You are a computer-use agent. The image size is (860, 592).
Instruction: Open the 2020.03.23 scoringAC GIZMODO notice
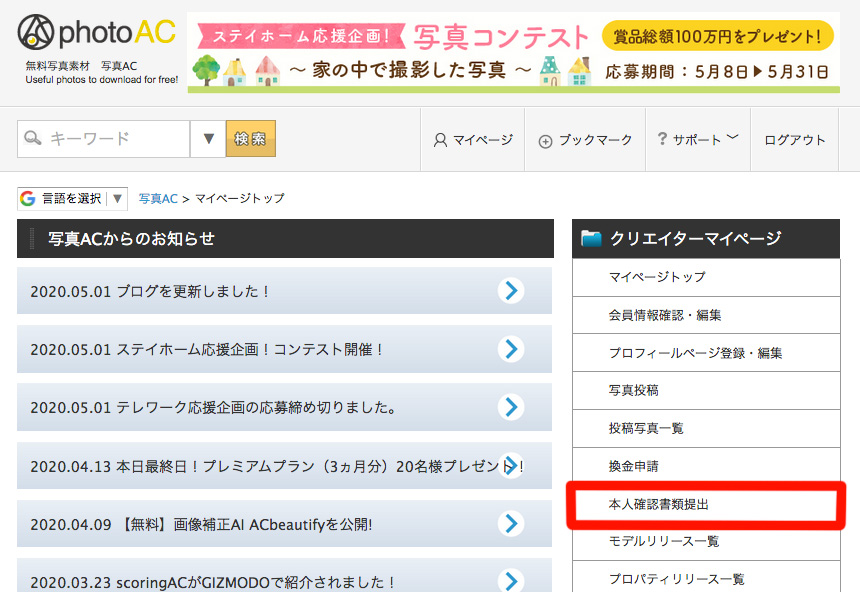pos(284,576)
